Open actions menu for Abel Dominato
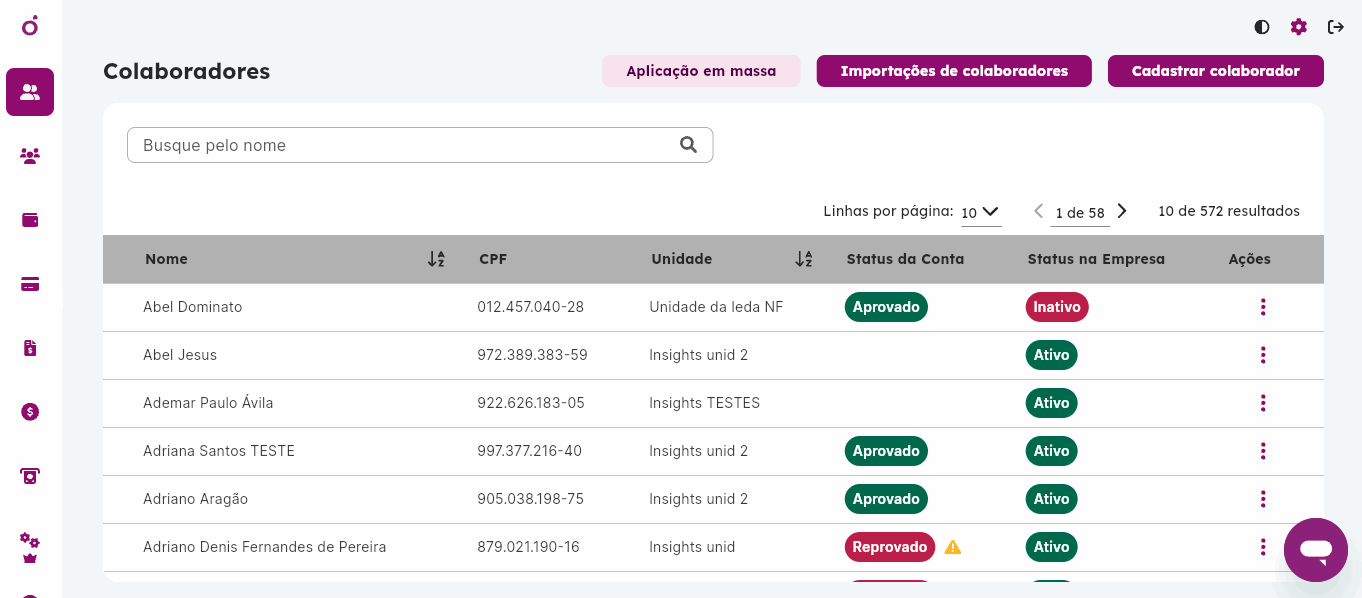Image resolution: width=1362 pixels, height=598 pixels. [x=1263, y=307]
